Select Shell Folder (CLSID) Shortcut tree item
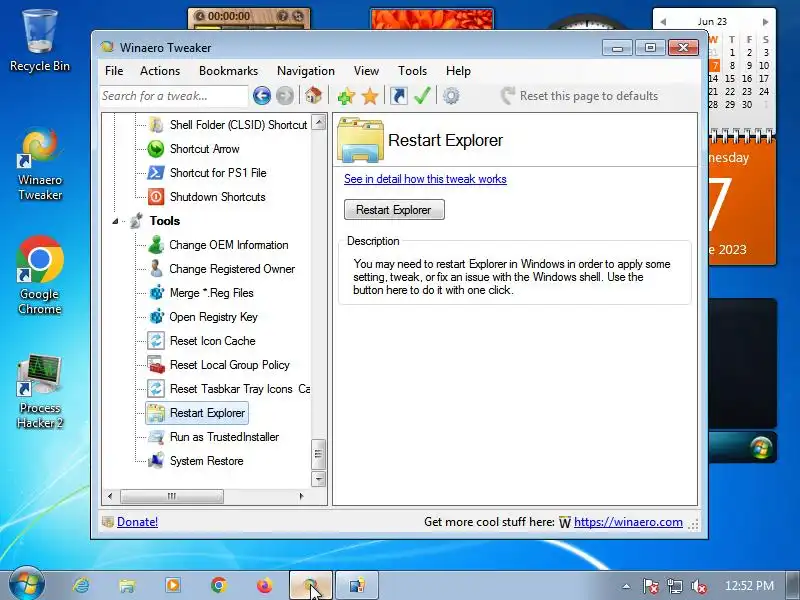This screenshot has width=800, height=600. click(238, 125)
